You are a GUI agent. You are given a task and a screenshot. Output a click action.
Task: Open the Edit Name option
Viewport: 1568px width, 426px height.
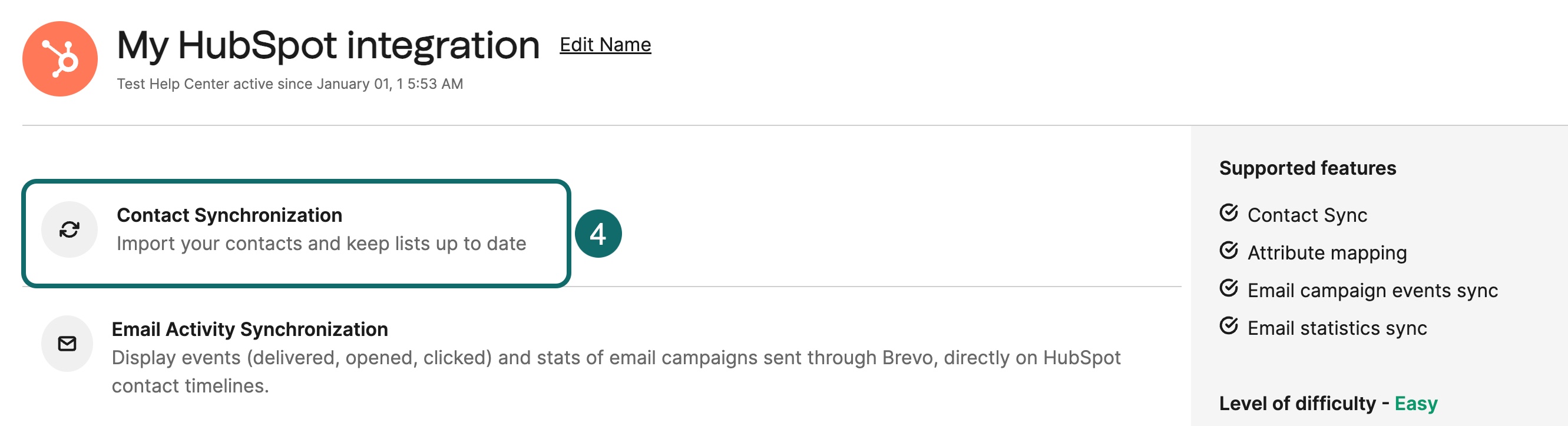pyautogui.click(x=606, y=44)
